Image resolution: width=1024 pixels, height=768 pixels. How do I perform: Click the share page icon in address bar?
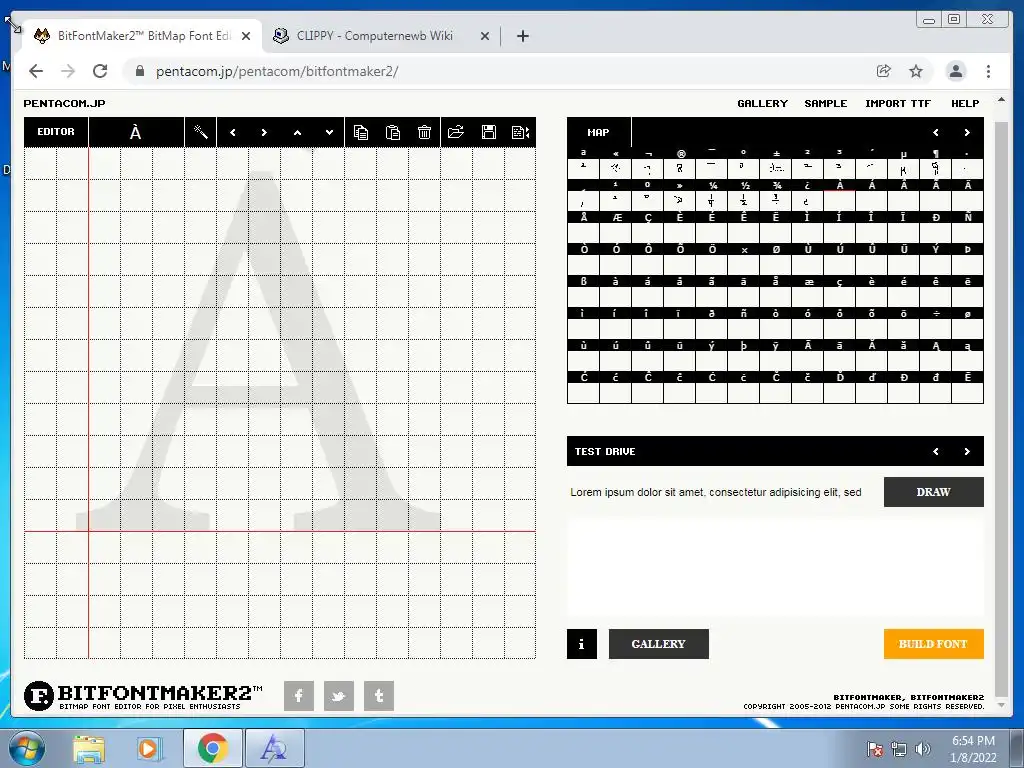[884, 71]
